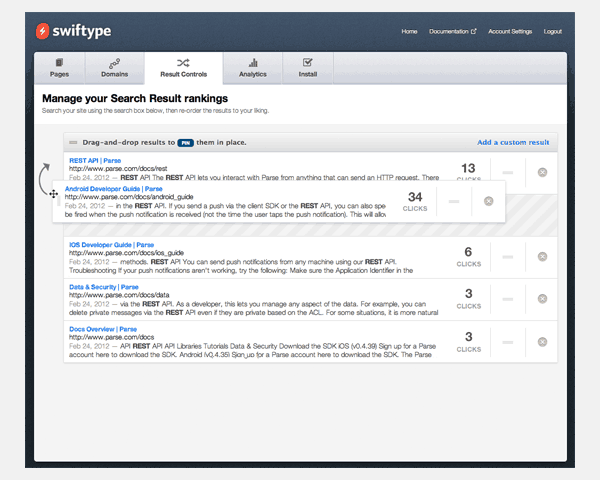
Task: Click the move handle beside Android Developer Guide
Action: pyautogui.click(x=53, y=194)
